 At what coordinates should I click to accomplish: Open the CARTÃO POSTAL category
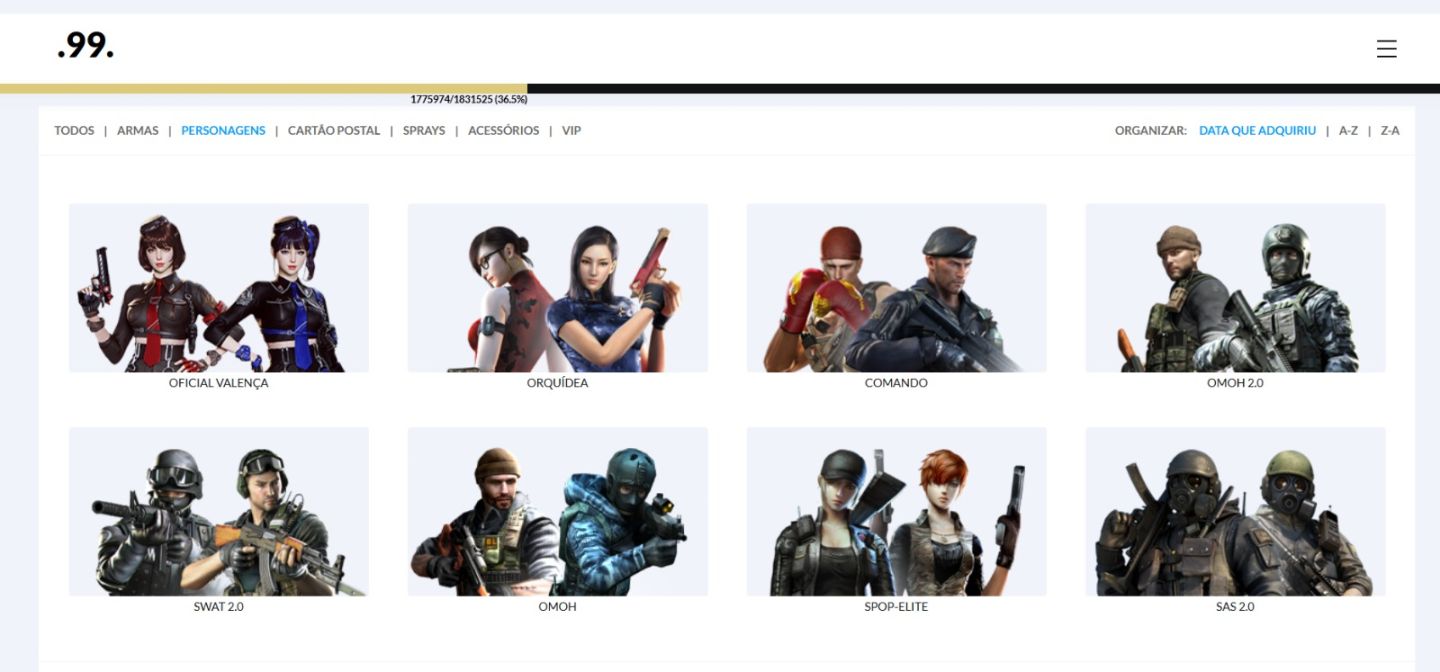[x=334, y=131]
